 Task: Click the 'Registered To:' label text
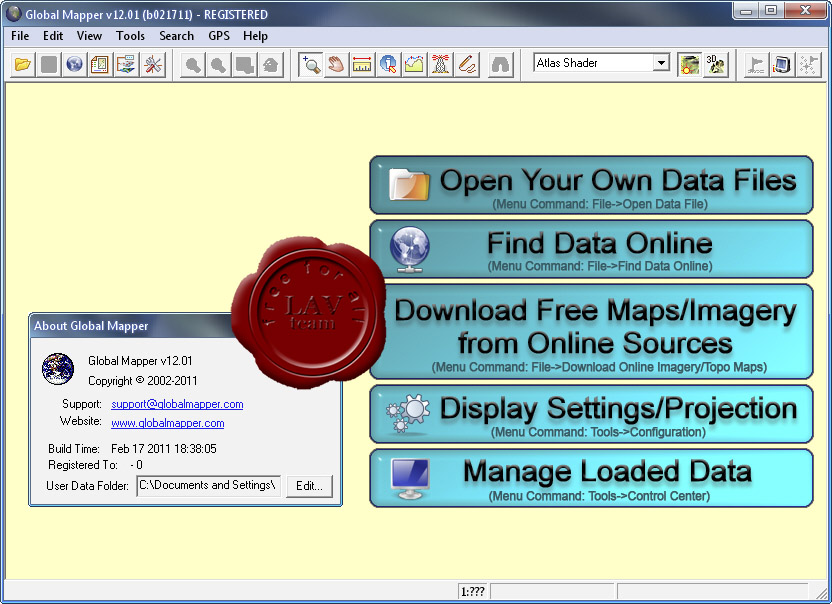[83, 465]
